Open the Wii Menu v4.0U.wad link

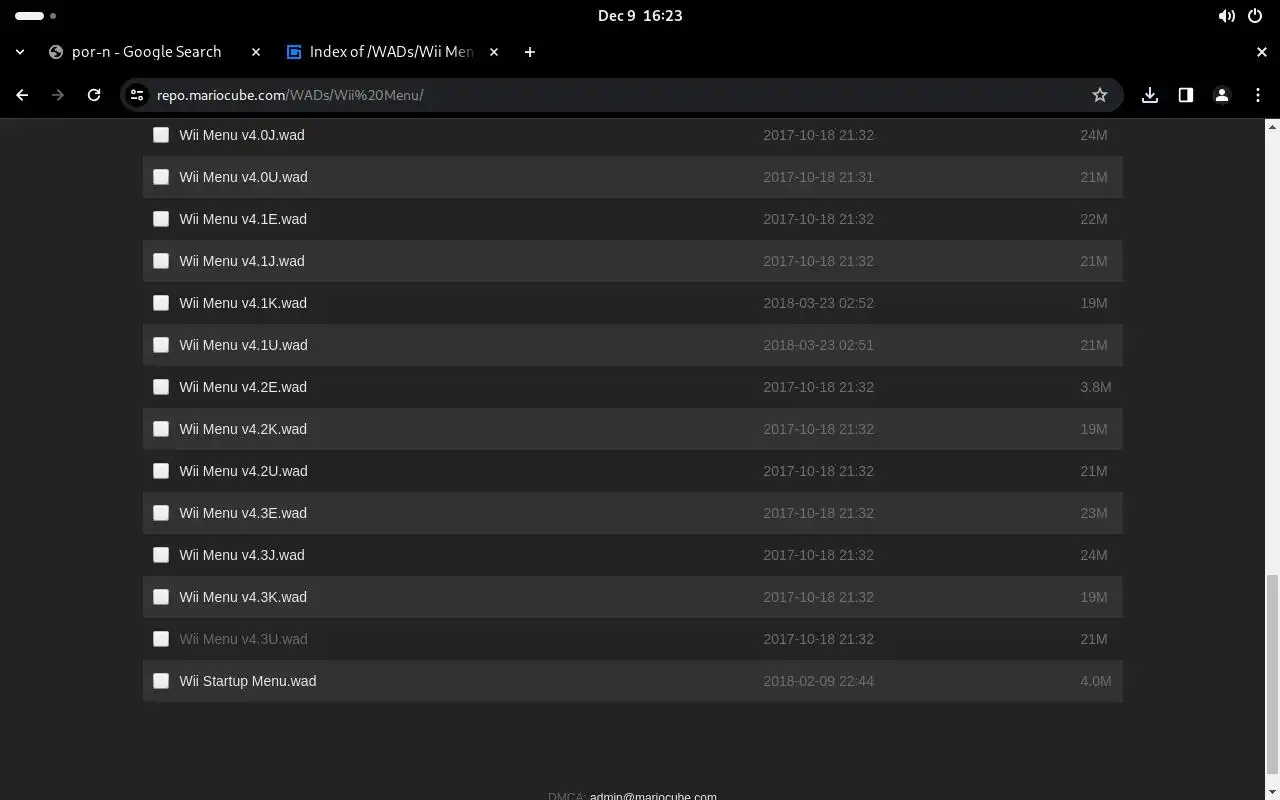243,177
